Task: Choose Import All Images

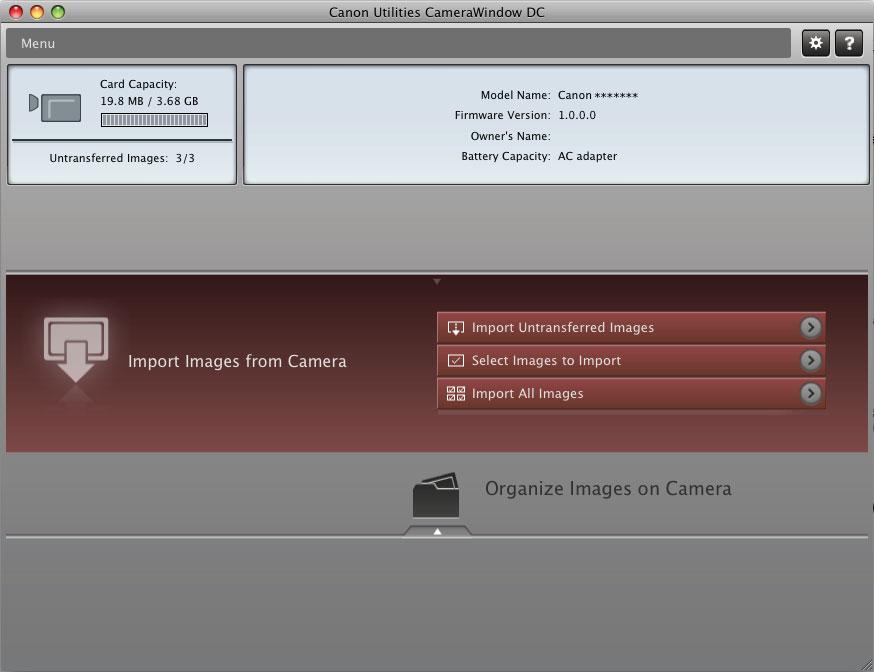Action: 631,393
